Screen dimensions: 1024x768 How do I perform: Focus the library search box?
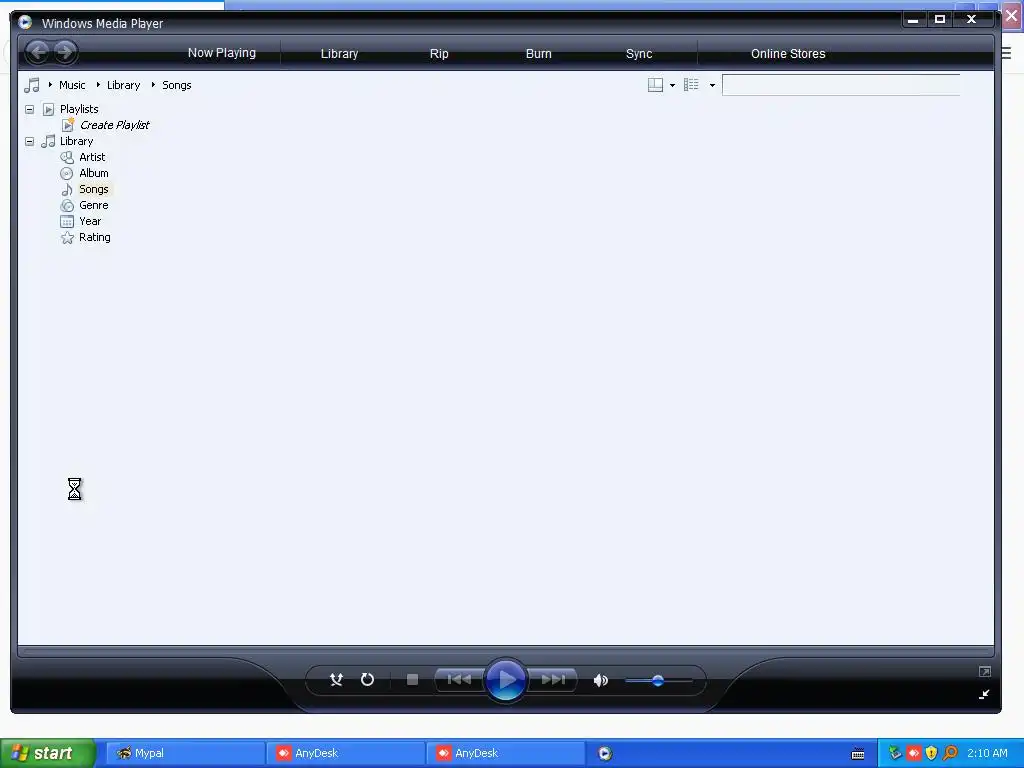[841, 85]
